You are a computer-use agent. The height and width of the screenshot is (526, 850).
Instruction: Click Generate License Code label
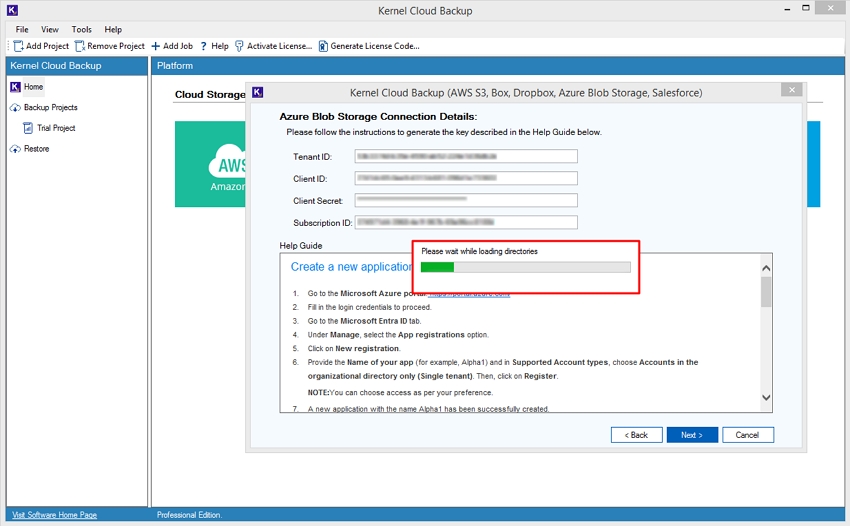coord(375,46)
